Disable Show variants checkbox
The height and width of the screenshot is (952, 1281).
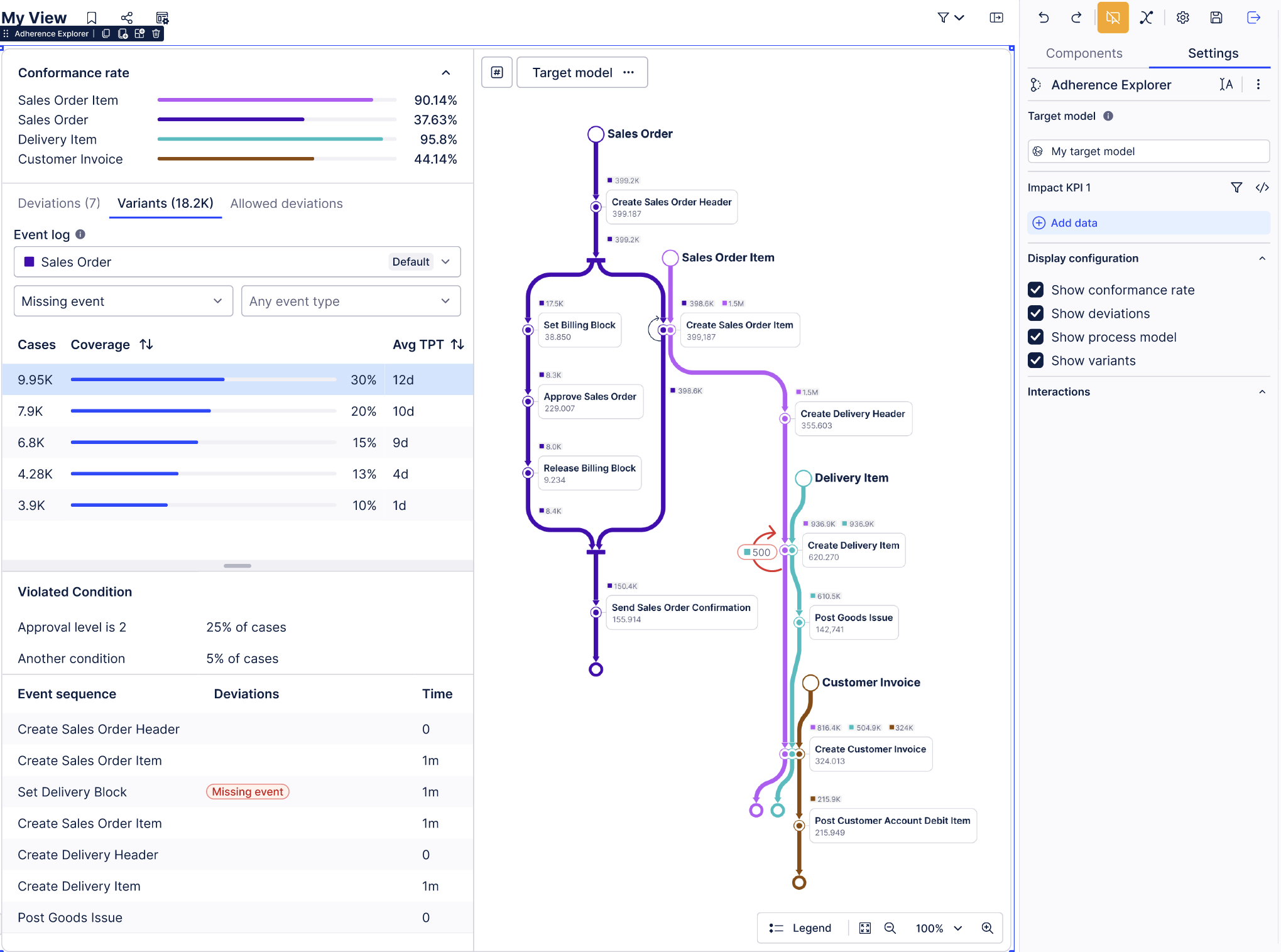click(x=1035, y=360)
